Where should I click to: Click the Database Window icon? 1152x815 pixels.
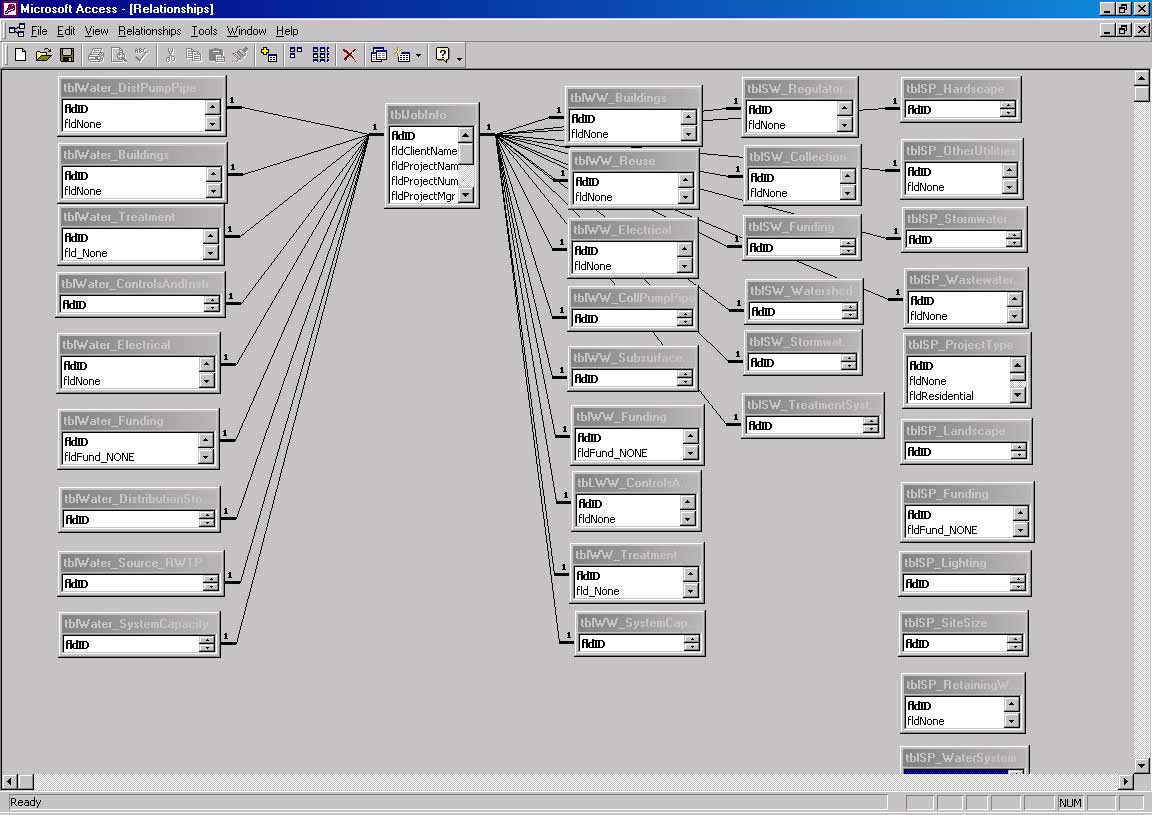(x=378, y=55)
